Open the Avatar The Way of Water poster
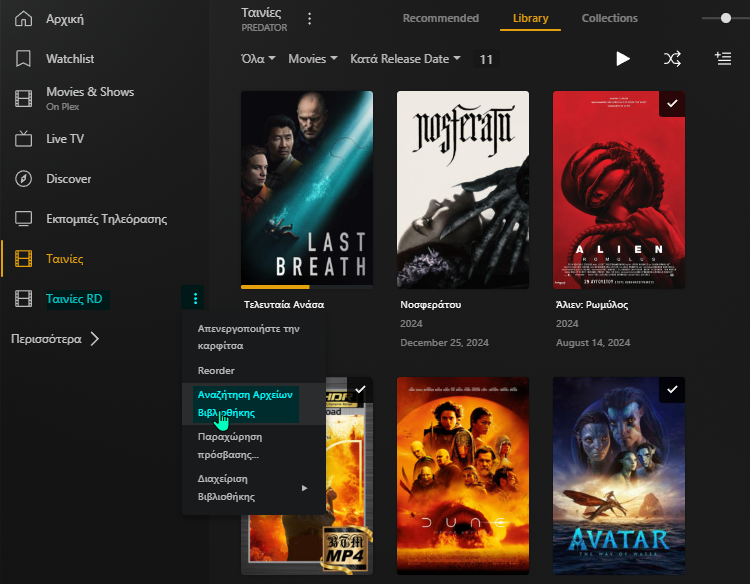Image resolution: width=750 pixels, height=584 pixels. [619, 475]
